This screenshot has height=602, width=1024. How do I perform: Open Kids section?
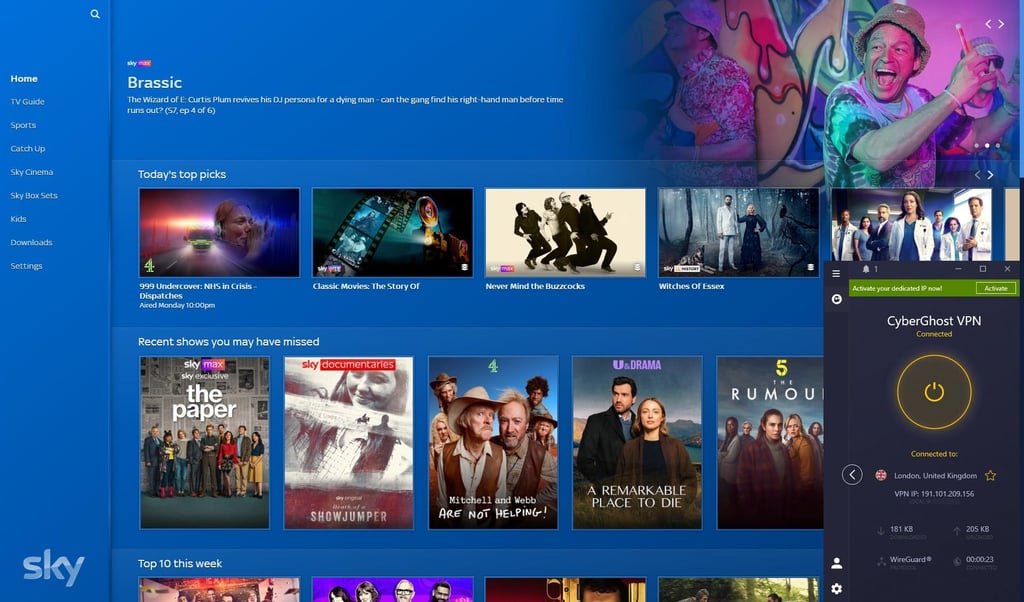[18, 219]
